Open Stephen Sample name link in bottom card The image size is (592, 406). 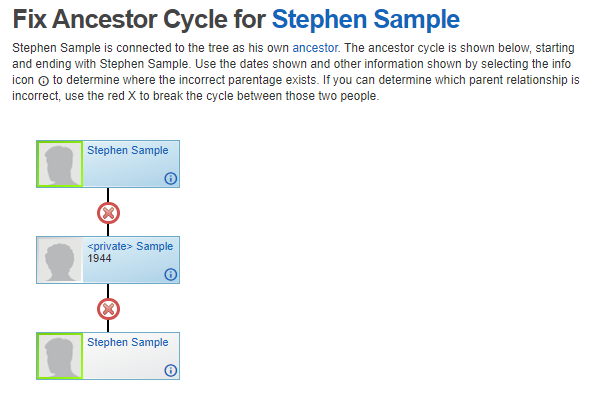pos(128,342)
